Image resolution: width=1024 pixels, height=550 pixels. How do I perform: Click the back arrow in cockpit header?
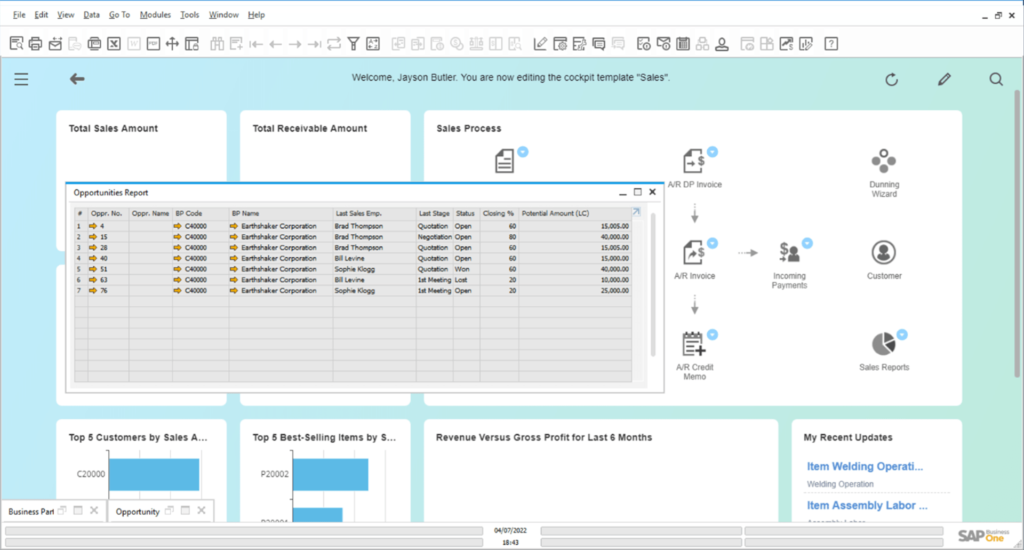click(77, 80)
